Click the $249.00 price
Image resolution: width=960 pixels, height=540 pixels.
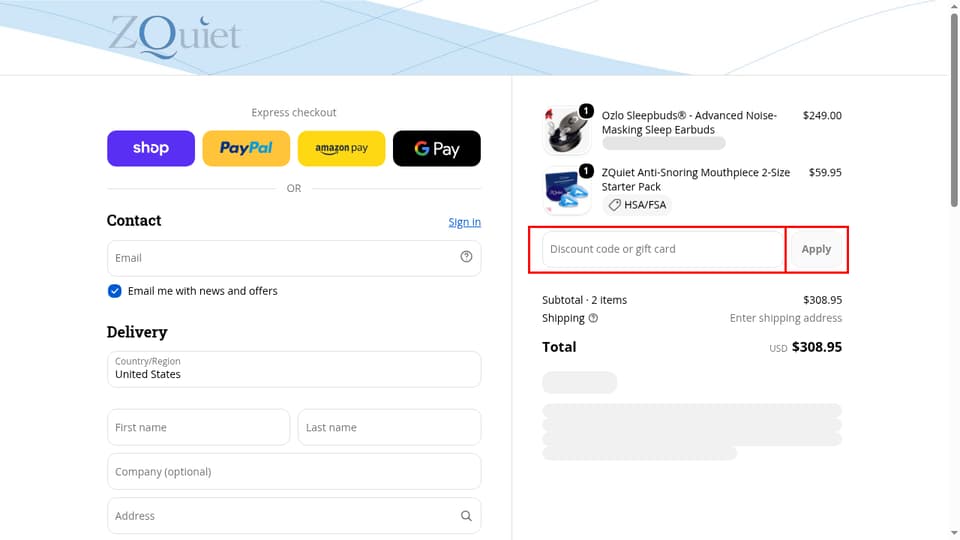(x=822, y=116)
